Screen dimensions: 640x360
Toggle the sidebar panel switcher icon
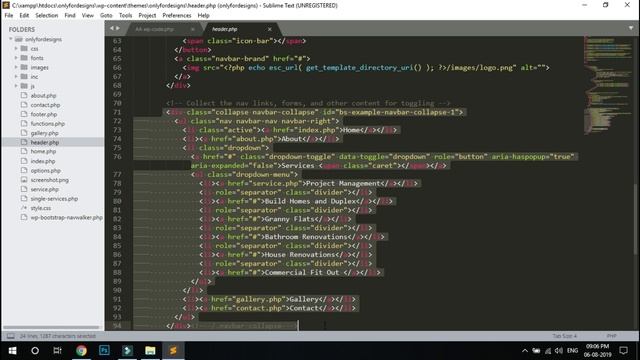pyautogui.click(x=11, y=336)
